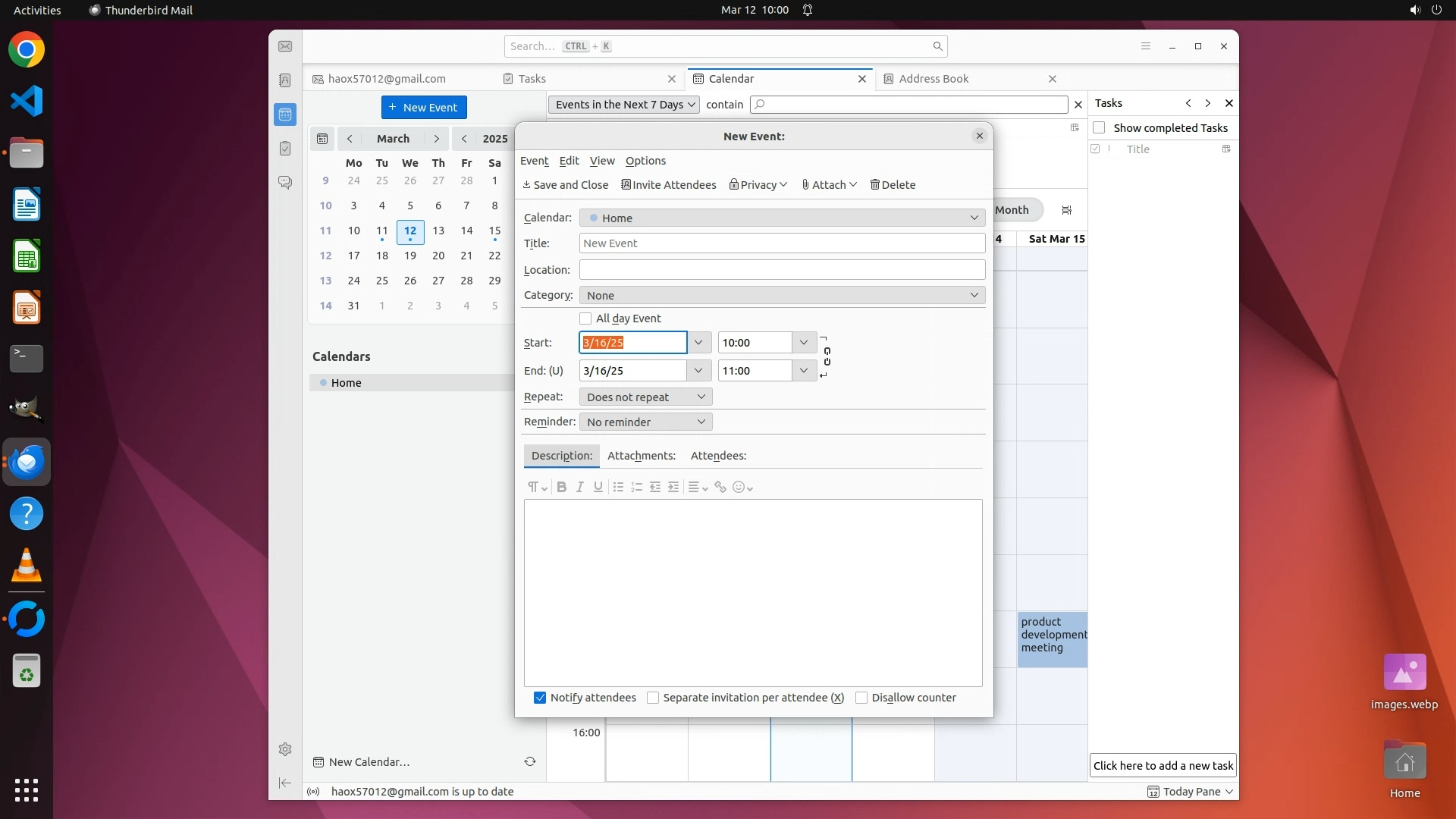Click Save and Close
1456x819 pixels.
566,185
